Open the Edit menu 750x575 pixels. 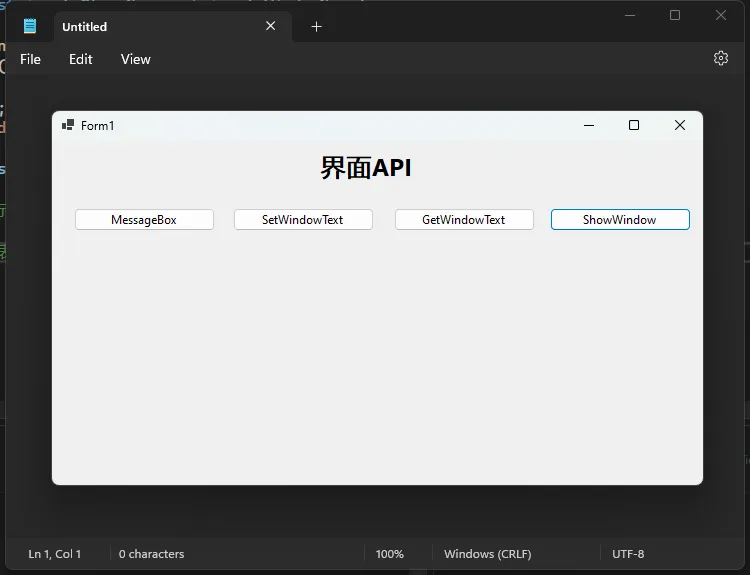tap(80, 59)
